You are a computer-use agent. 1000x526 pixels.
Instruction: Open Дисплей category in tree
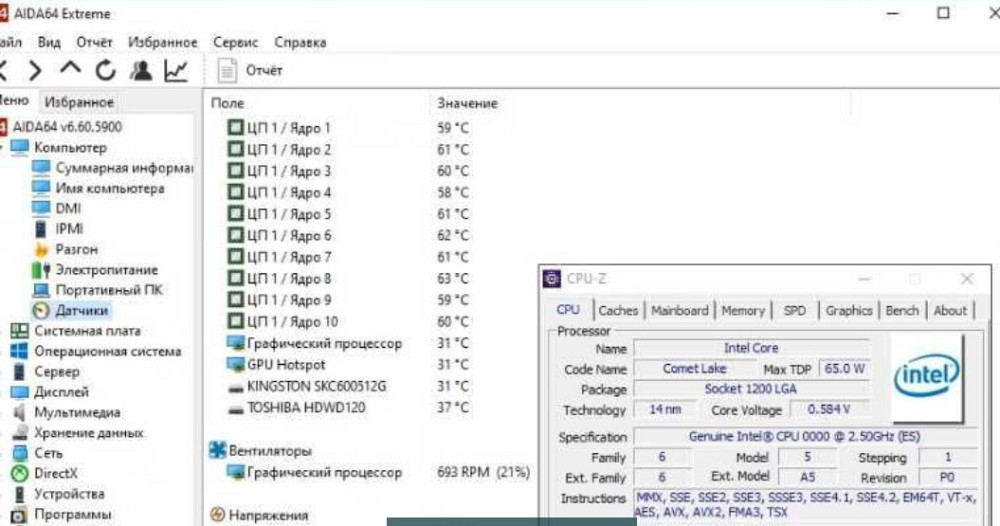click(61, 391)
